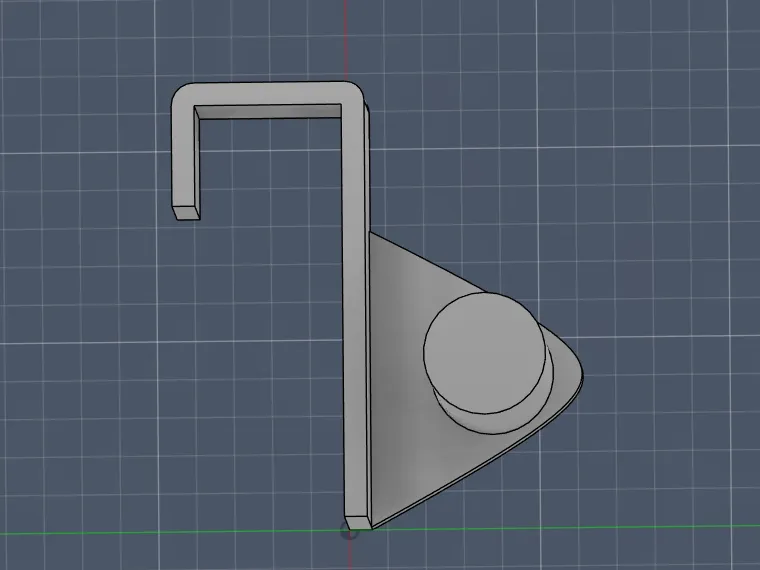Image resolution: width=760 pixels, height=570 pixels.
Task: Select the round knob's front circular face
Action: (485, 352)
